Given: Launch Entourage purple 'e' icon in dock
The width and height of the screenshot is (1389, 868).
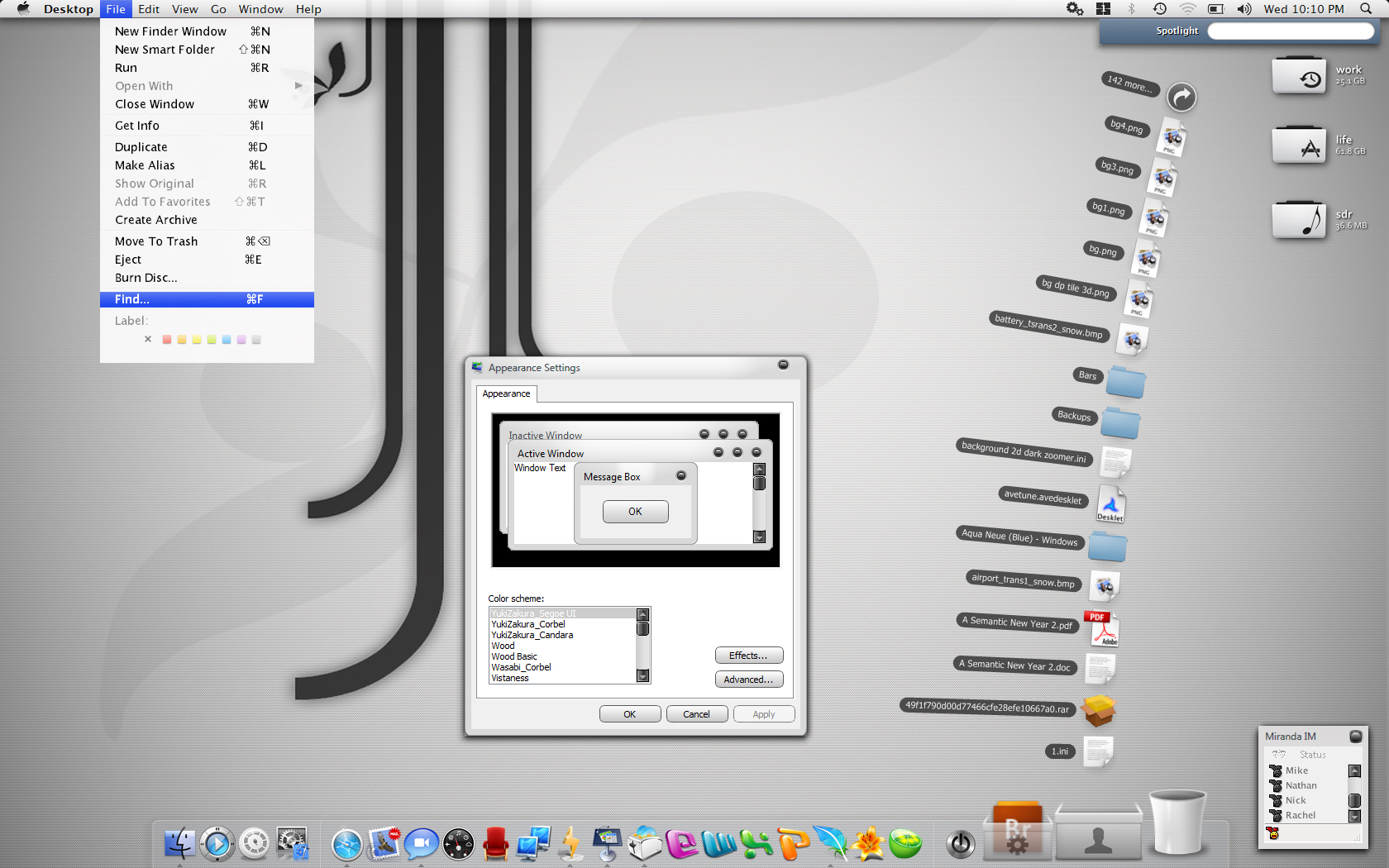Looking at the screenshot, I should tap(682, 843).
